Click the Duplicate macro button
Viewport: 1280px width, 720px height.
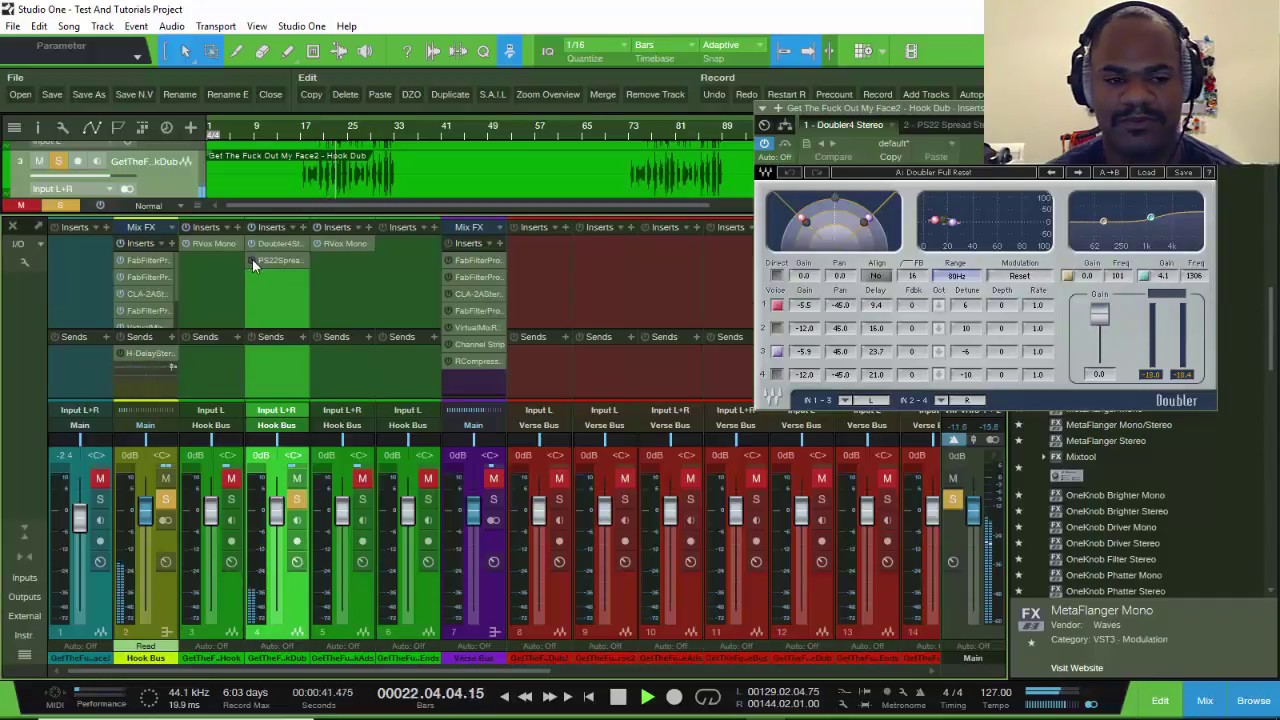tap(450, 94)
